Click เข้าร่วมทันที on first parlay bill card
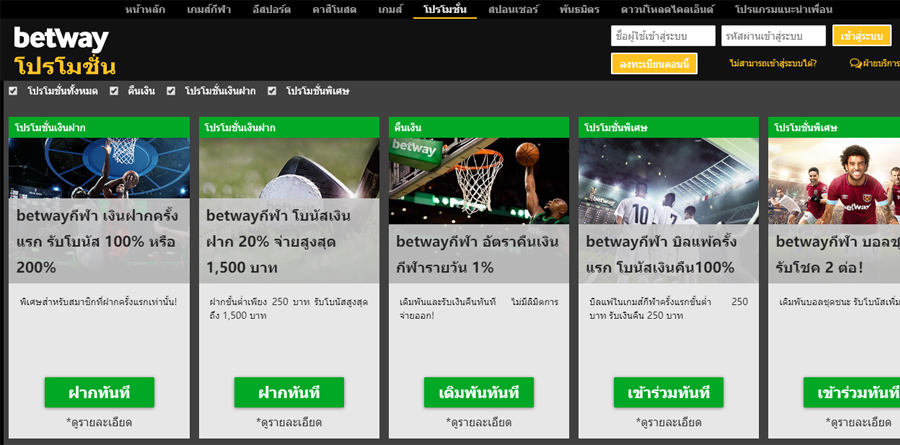 (x=668, y=393)
